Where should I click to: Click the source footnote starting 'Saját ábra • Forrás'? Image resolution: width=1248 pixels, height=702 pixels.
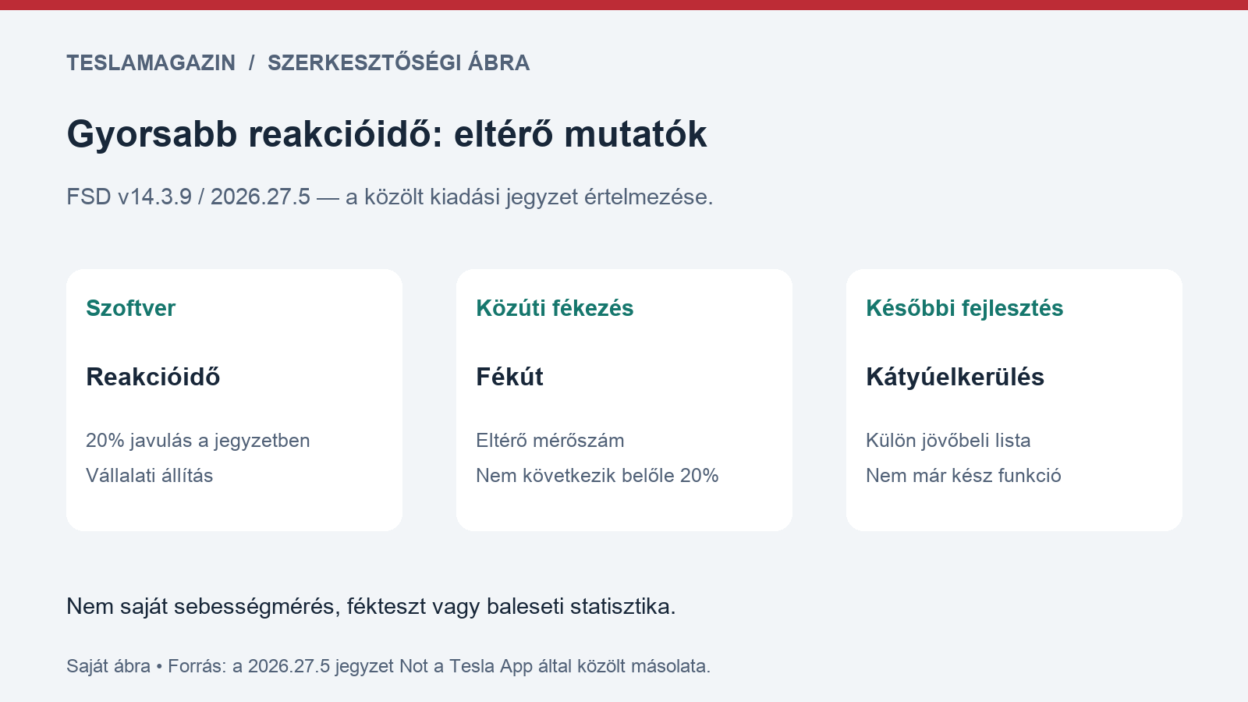(388, 666)
